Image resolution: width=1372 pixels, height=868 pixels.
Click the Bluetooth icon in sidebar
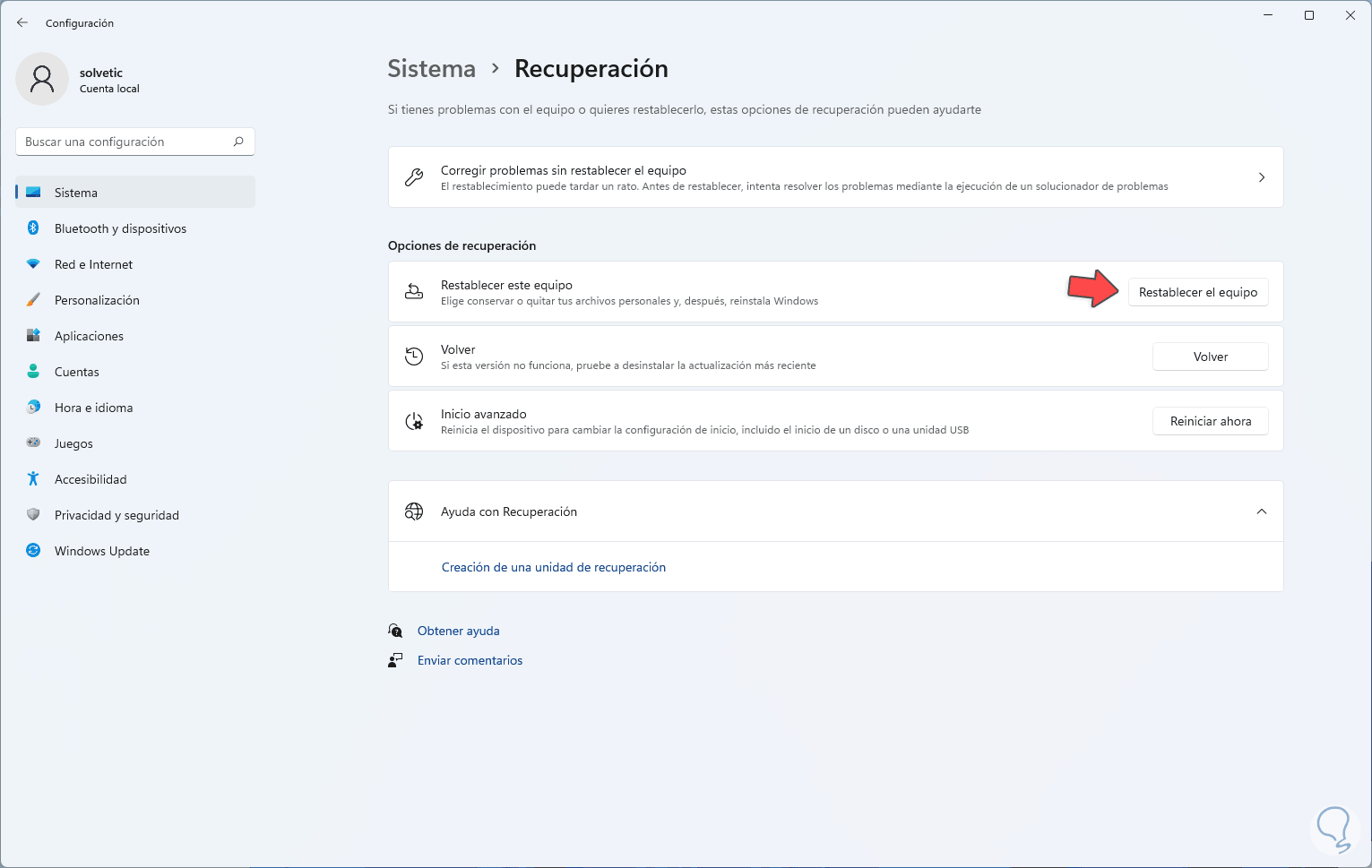point(33,228)
